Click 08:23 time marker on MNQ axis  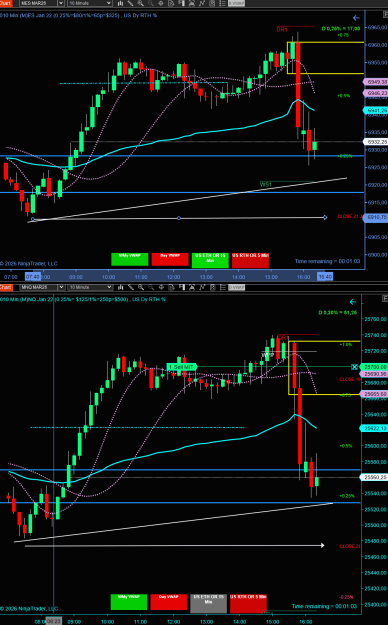pos(54,621)
